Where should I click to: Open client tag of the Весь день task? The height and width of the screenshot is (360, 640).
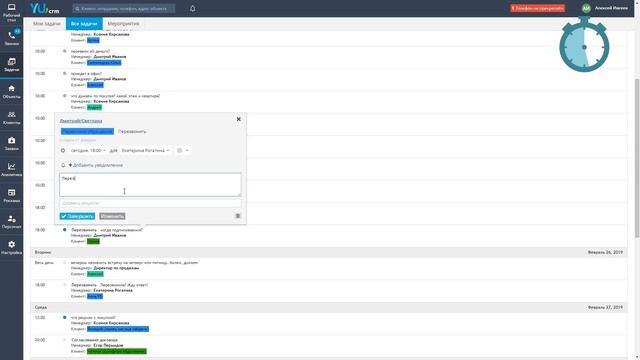95,274
